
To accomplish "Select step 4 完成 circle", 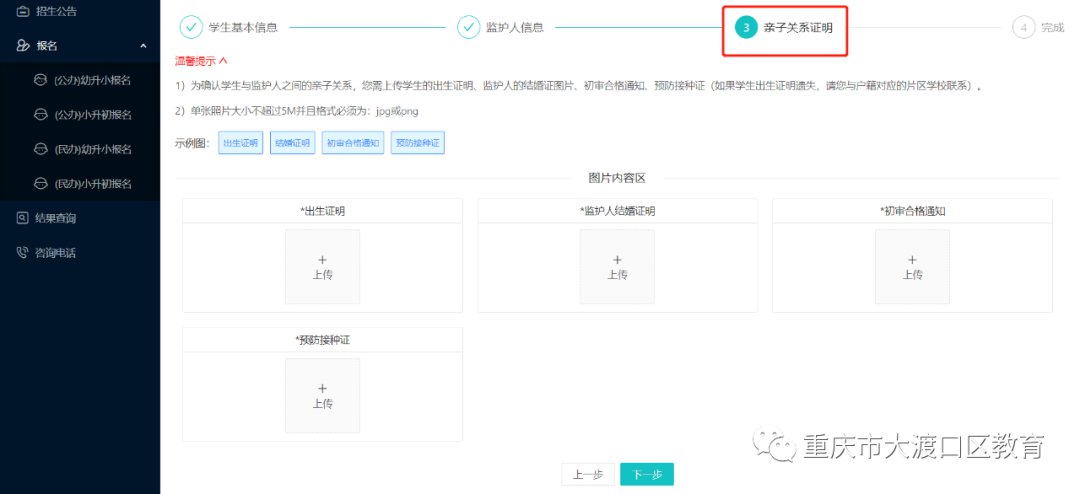I will [x=1023, y=27].
